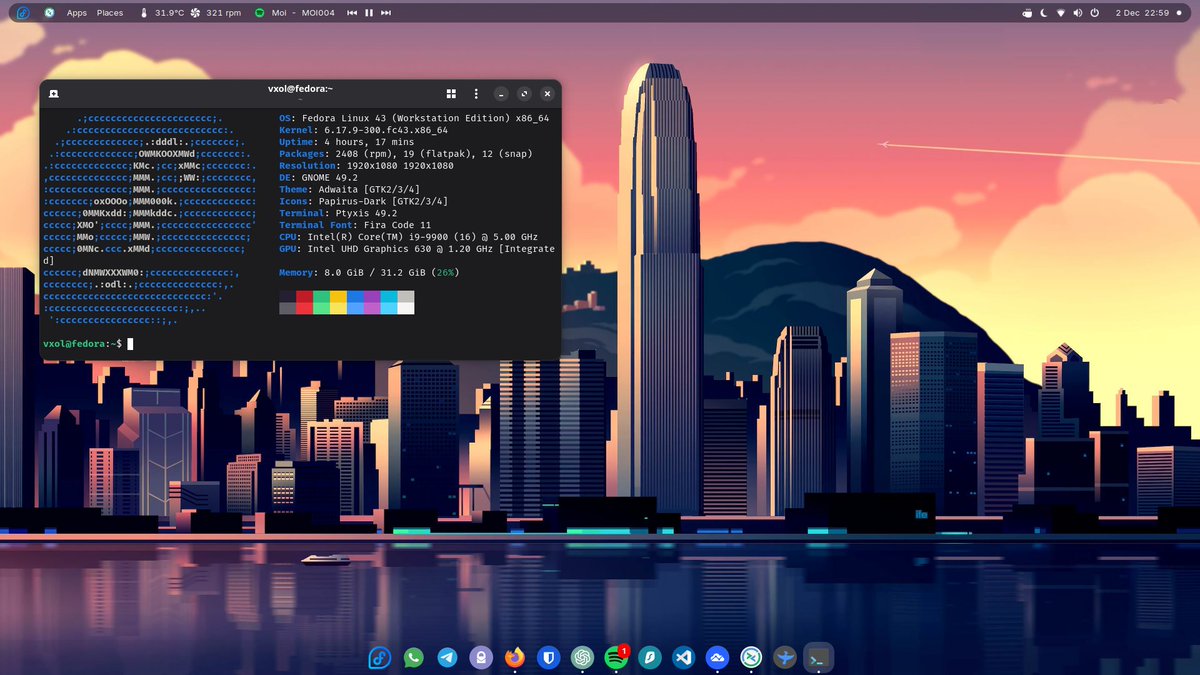The height and width of the screenshot is (675, 1200).
Task: Launch Firefox from the dock
Action: coord(513,657)
